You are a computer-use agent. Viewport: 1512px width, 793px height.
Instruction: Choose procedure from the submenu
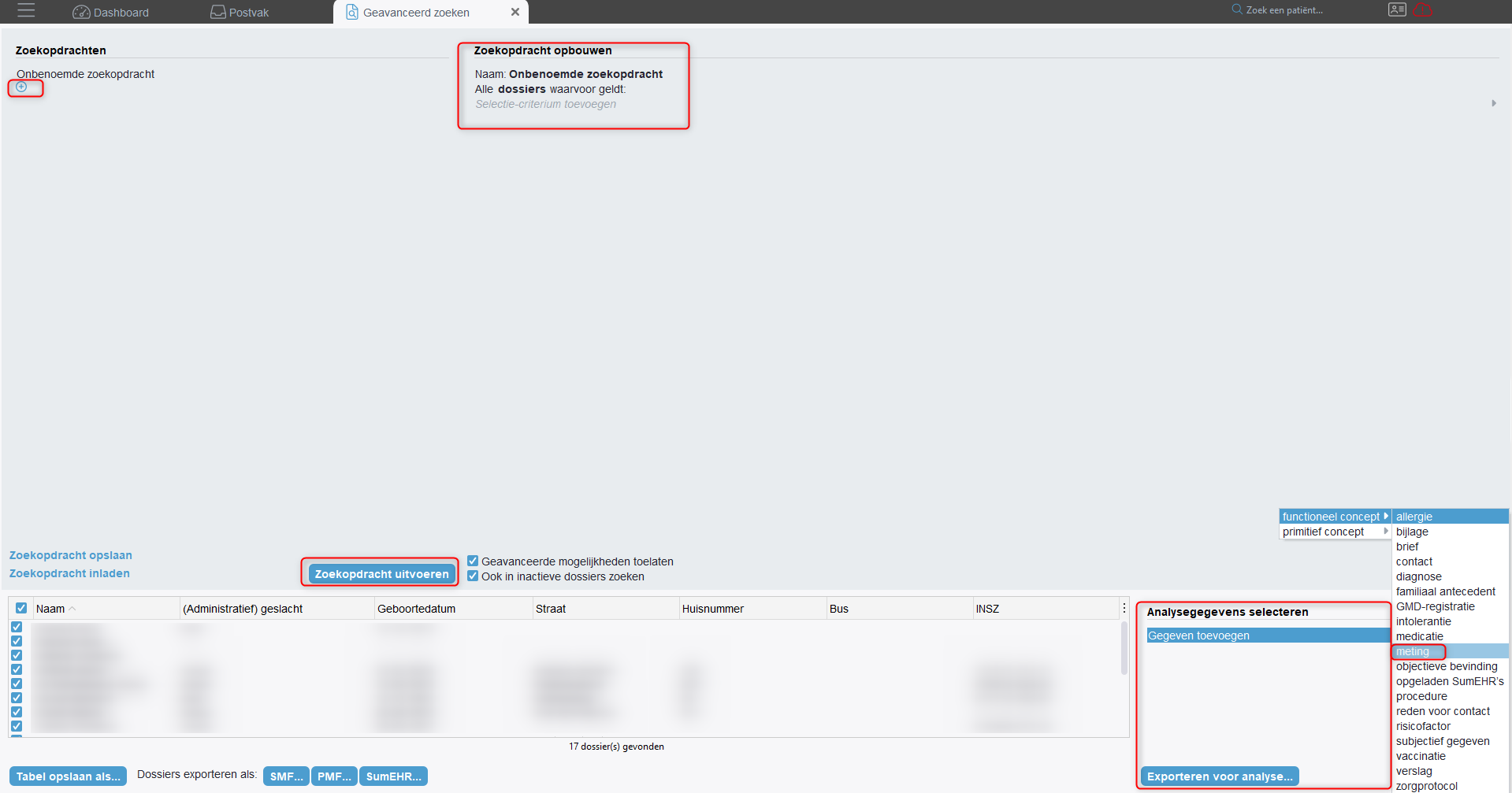pyautogui.click(x=1451, y=696)
